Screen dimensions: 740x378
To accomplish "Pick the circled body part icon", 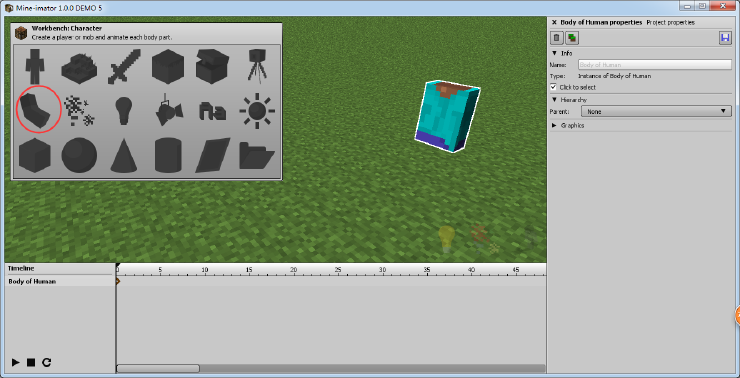I will (x=38, y=110).
